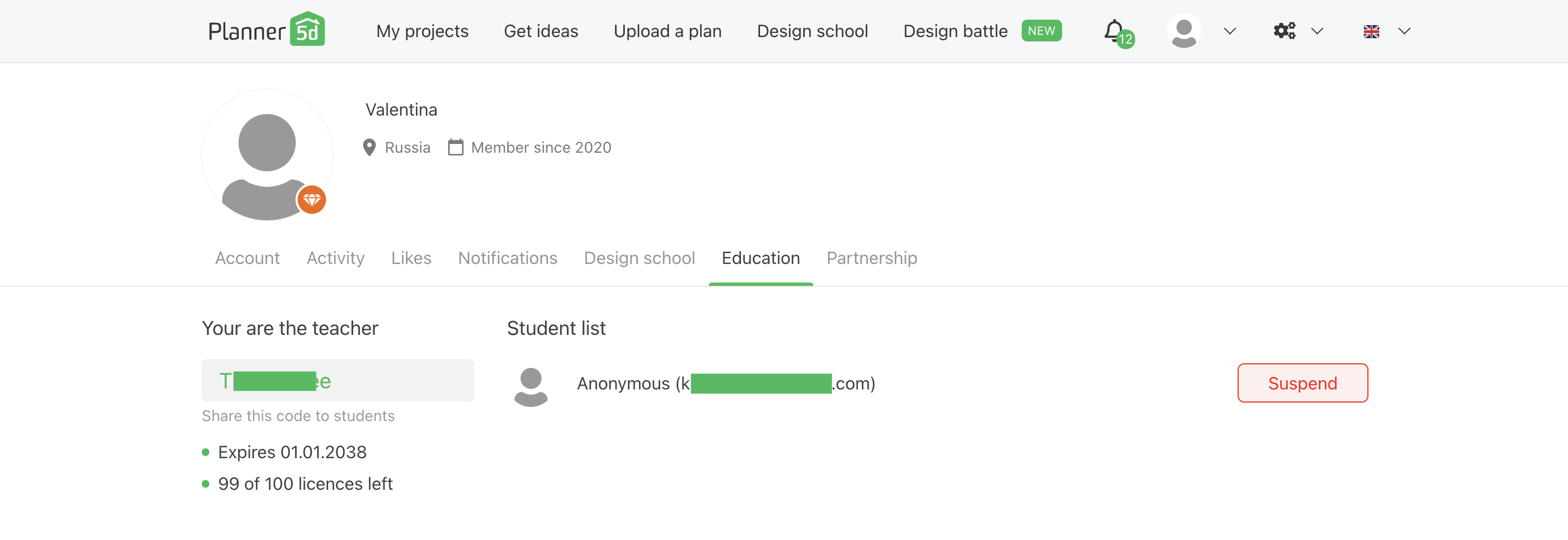This screenshot has width=1568, height=540.
Task: Click the teacher code field
Action: pos(337,381)
